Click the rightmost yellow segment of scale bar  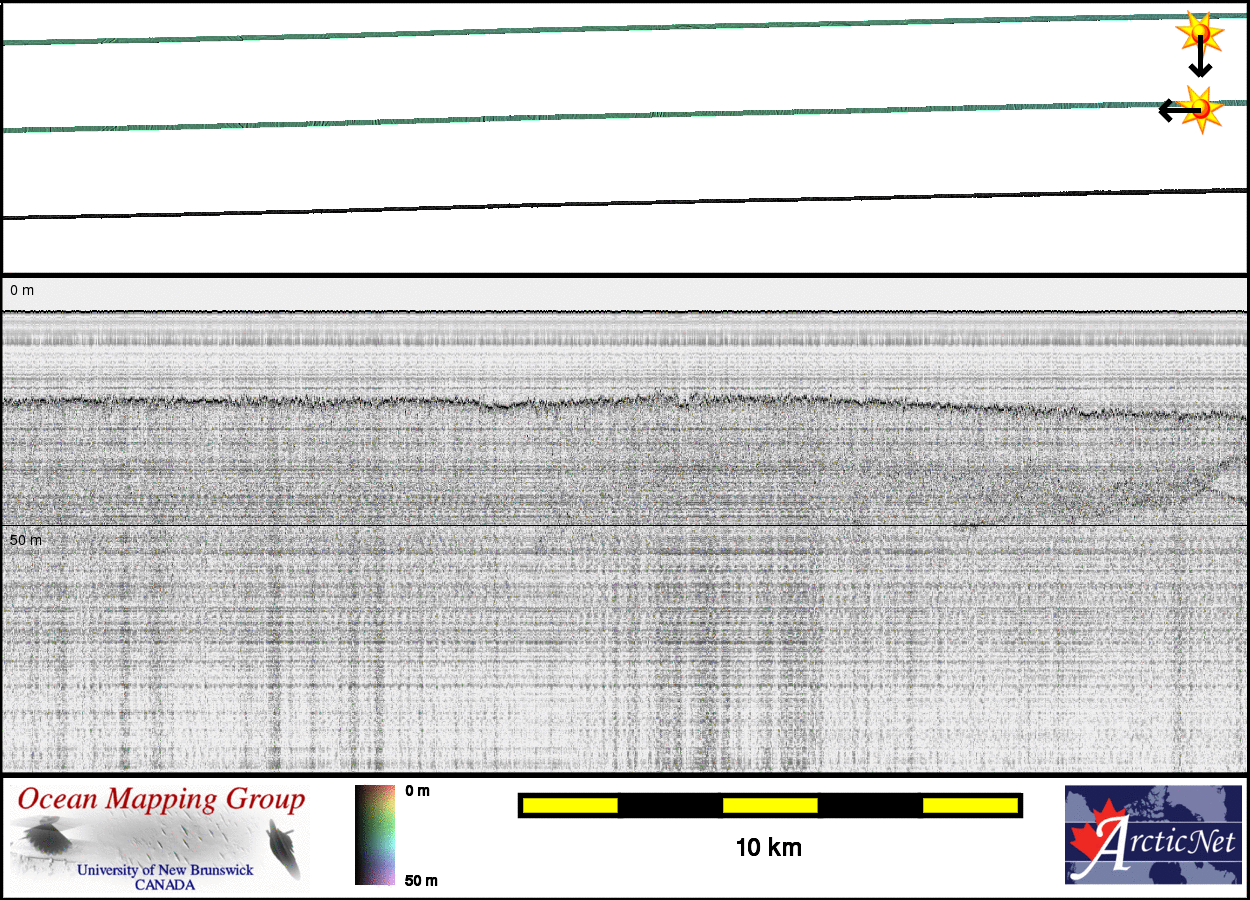pyautogui.click(x=969, y=805)
